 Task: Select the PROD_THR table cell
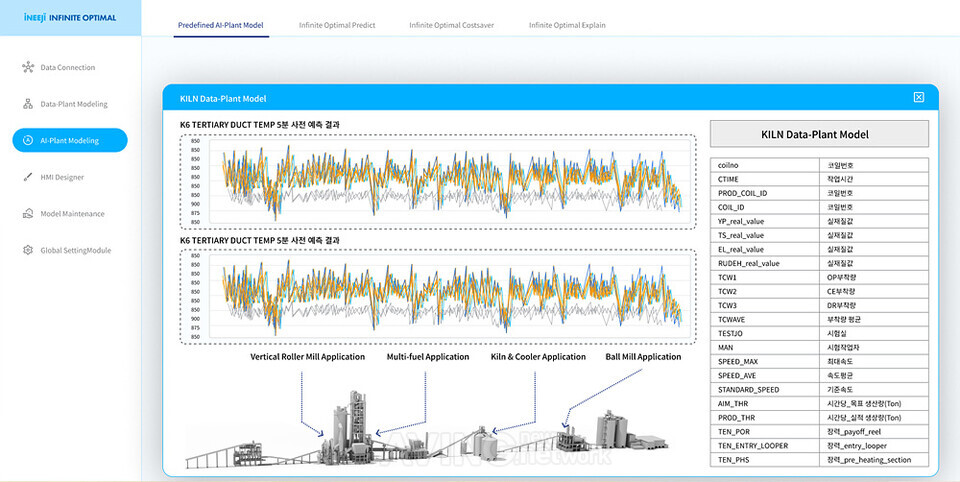pos(765,418)
